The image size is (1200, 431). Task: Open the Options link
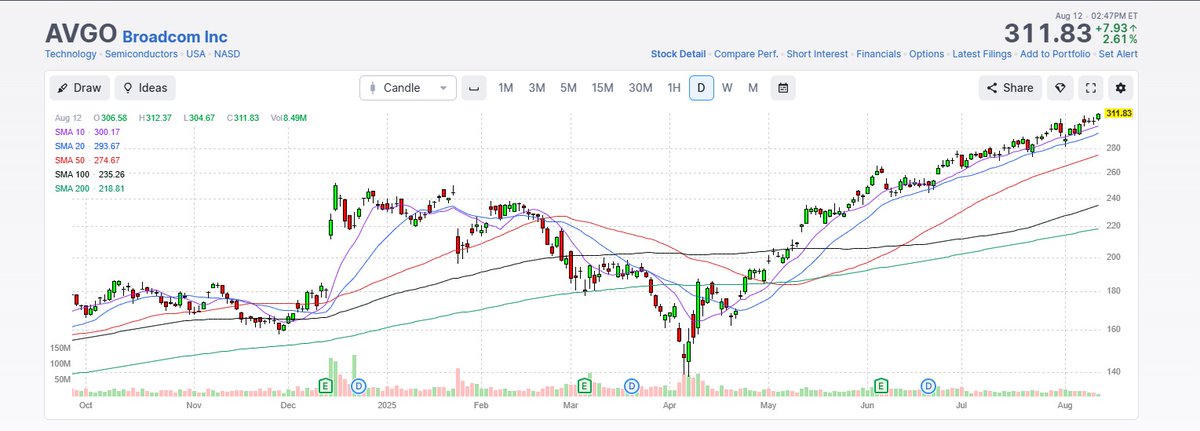click(x=927, y=54)
